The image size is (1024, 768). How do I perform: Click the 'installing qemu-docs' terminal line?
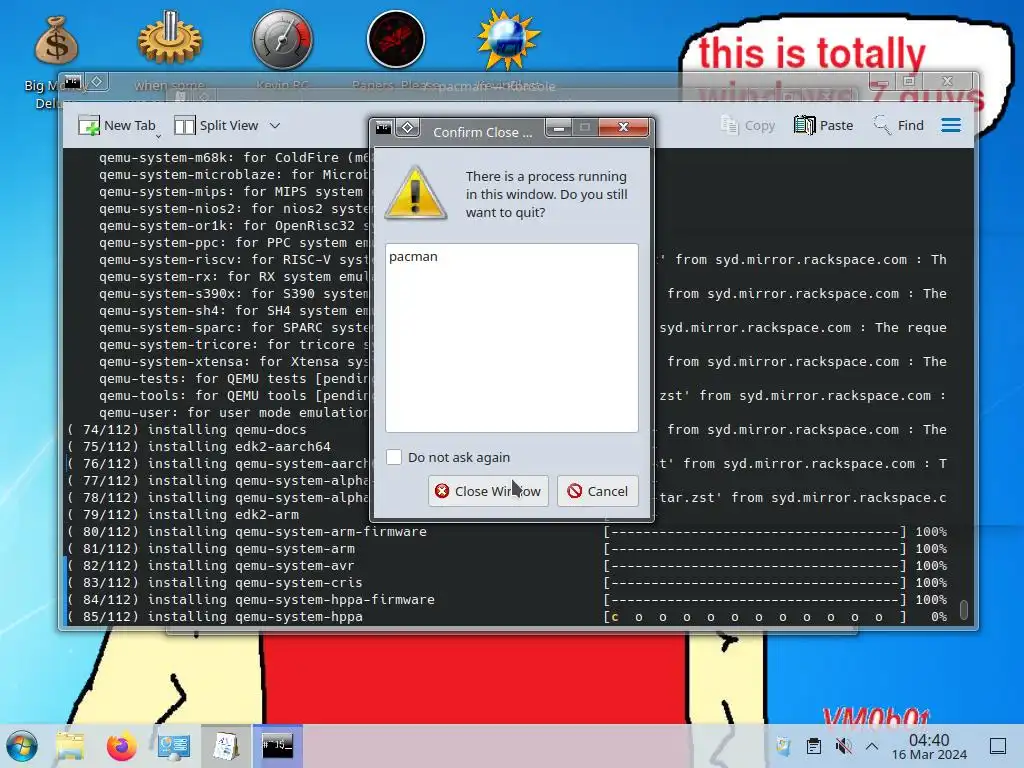(x=227, y=430)
